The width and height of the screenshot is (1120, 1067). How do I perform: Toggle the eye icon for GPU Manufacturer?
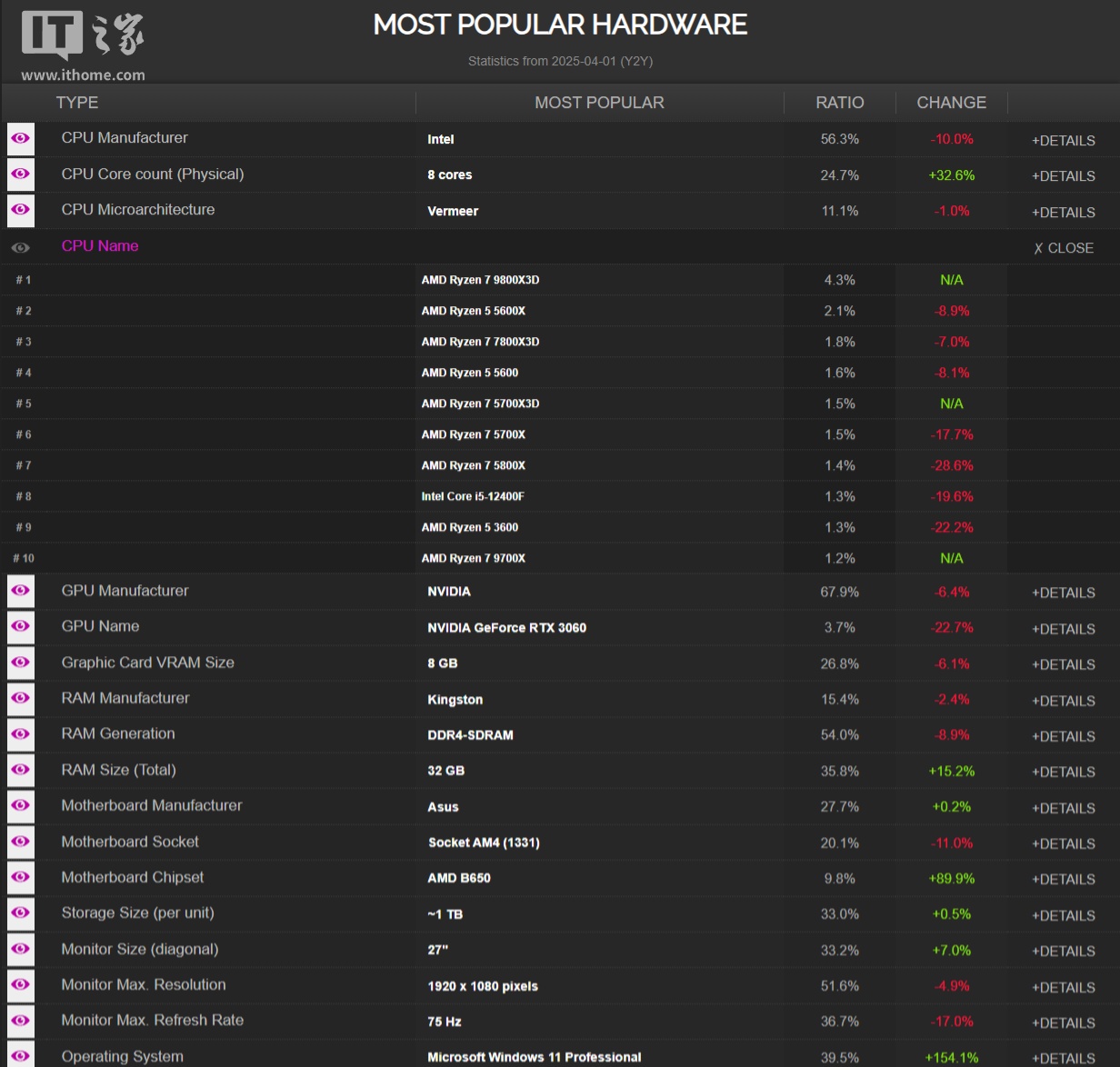click(20, 591)
